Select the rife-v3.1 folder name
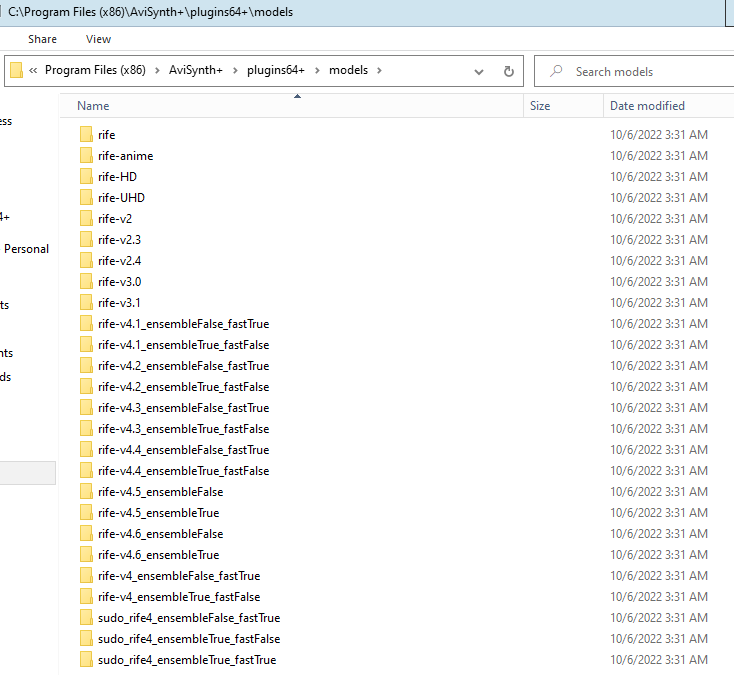This screenshot has width=734, height=676. 119,303
